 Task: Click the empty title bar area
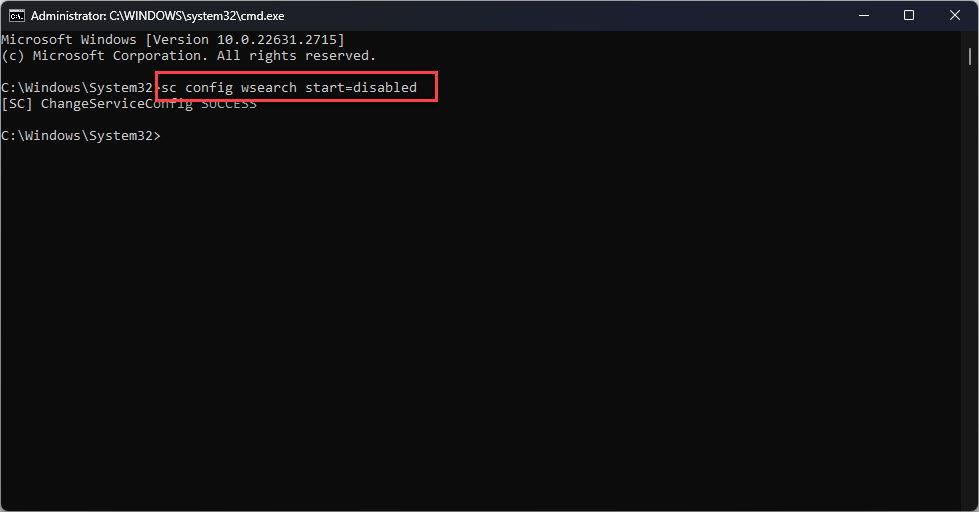tap(562, 16)
